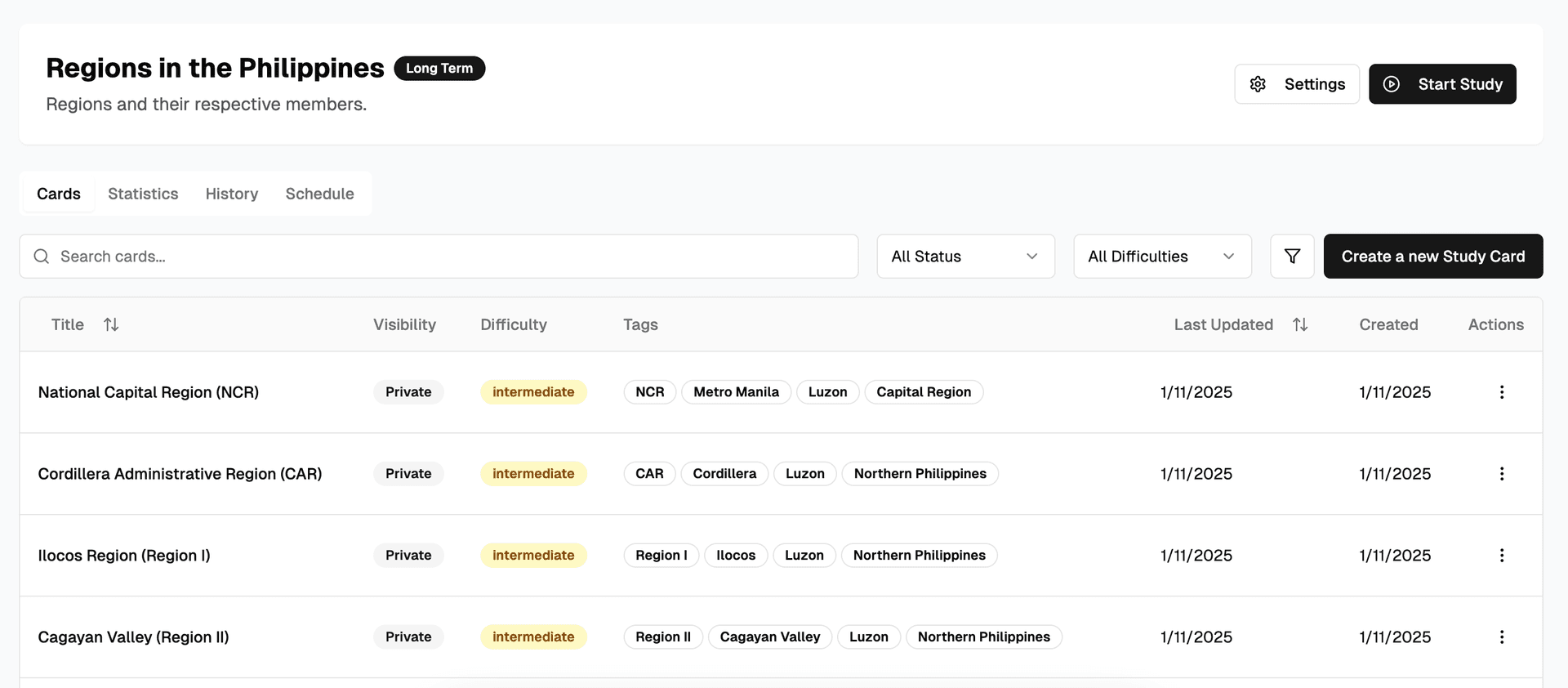Image resolution: width=1568 pixels, height=688 pixels.
Task: Click the NCR tag
Action: click(x=650, y=392)
